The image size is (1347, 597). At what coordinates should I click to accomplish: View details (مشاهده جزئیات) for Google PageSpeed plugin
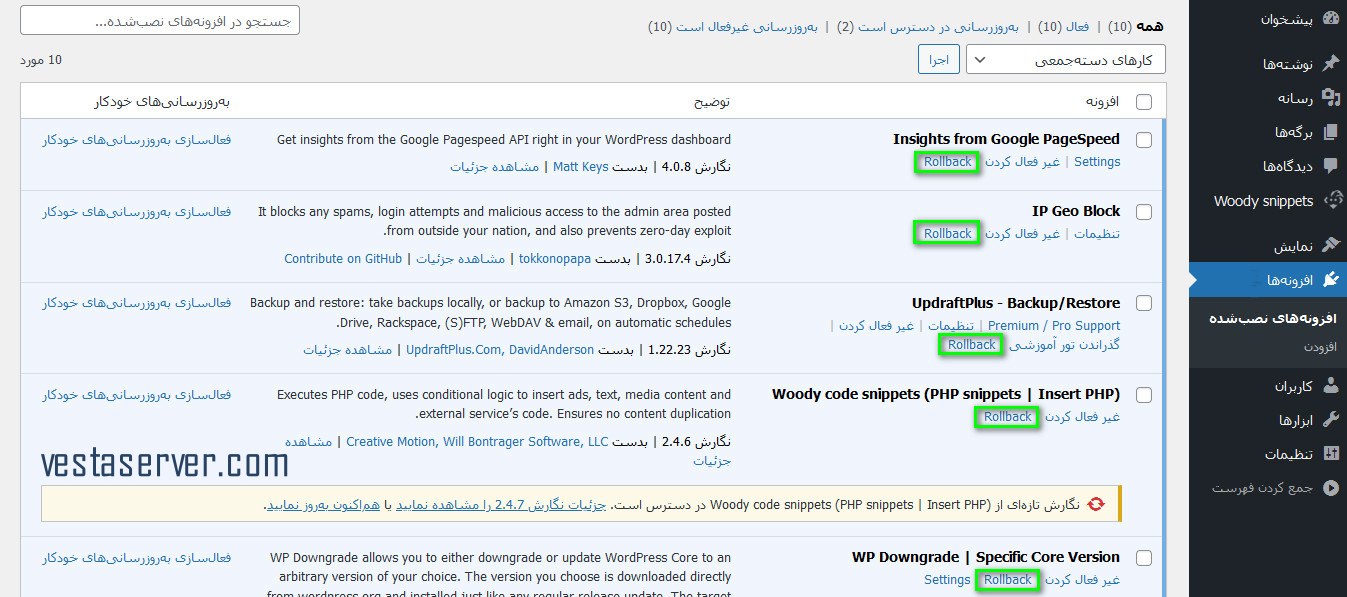494,167
